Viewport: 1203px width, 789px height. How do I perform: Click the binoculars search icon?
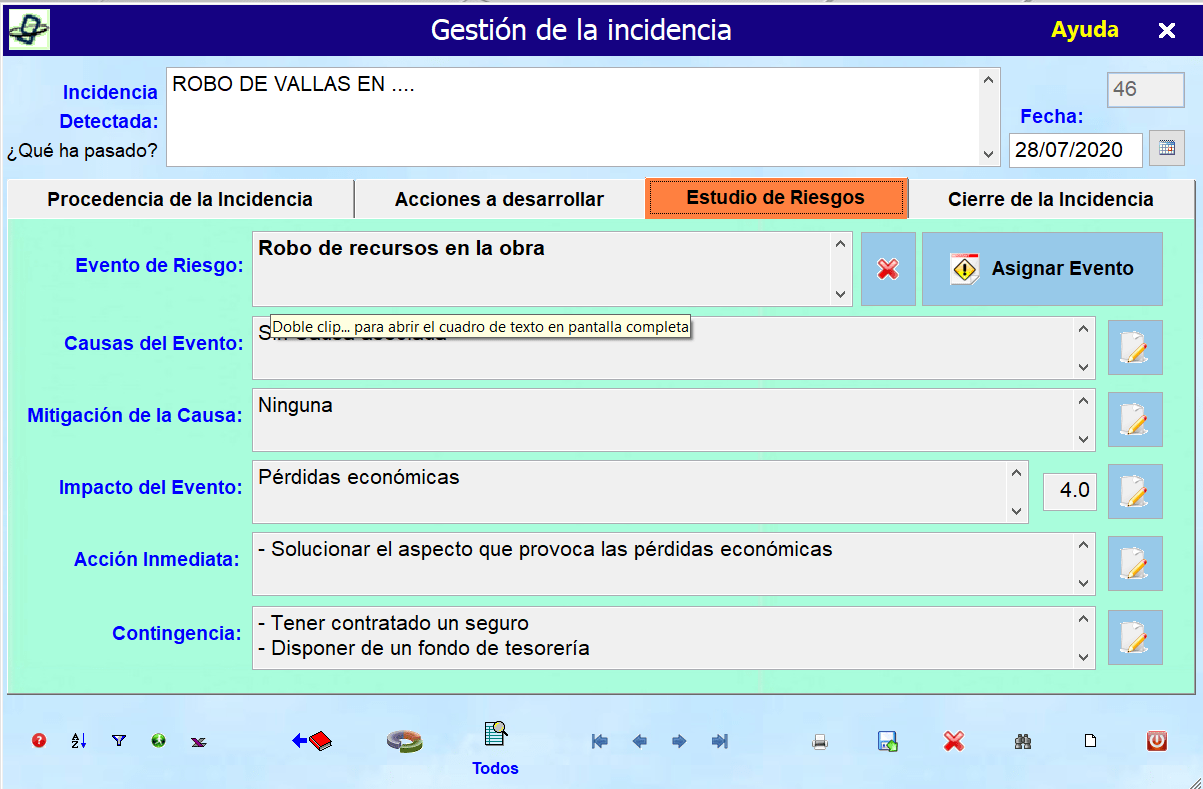(x=1023, y=742)
